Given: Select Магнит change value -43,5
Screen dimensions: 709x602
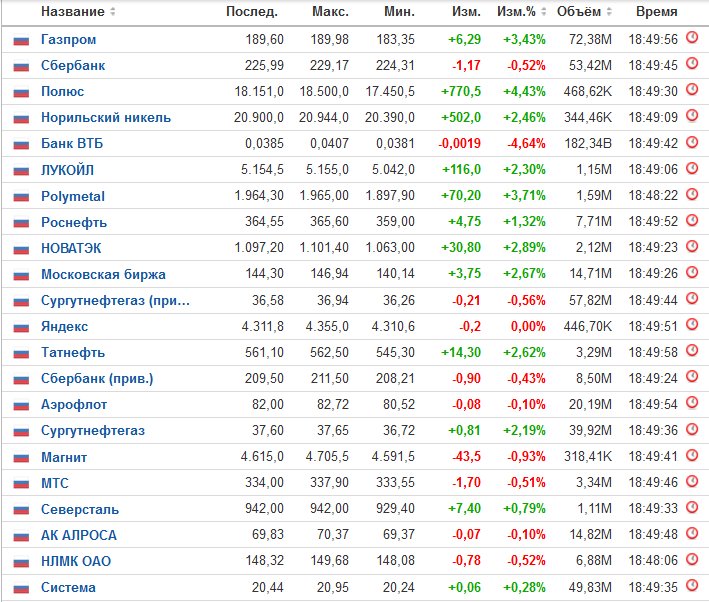Looking at the screenshot, I should [x=466, y=456].
